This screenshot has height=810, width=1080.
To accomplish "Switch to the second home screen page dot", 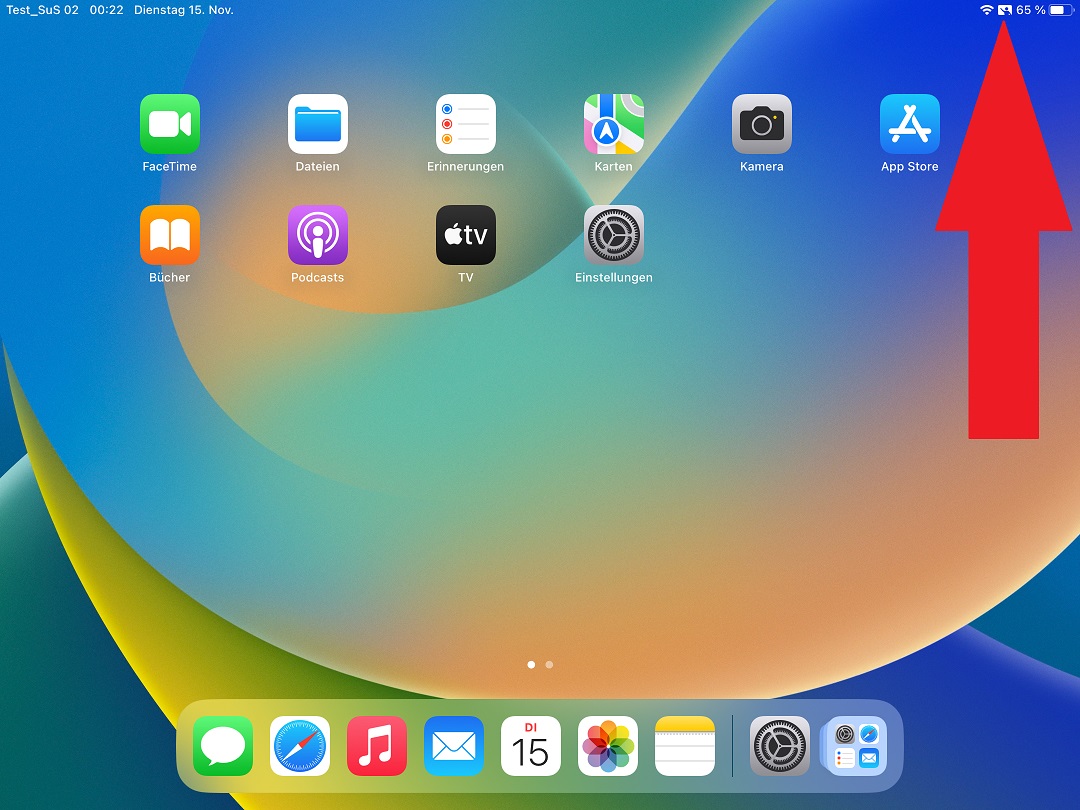I will coord(549,665).
